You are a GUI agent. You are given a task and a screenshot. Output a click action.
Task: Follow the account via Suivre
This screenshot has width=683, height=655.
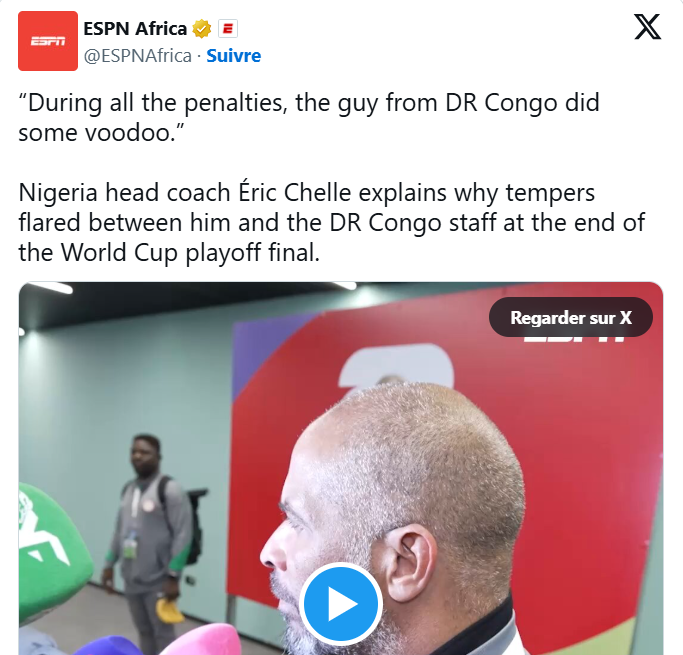click(x=233, y=56)
